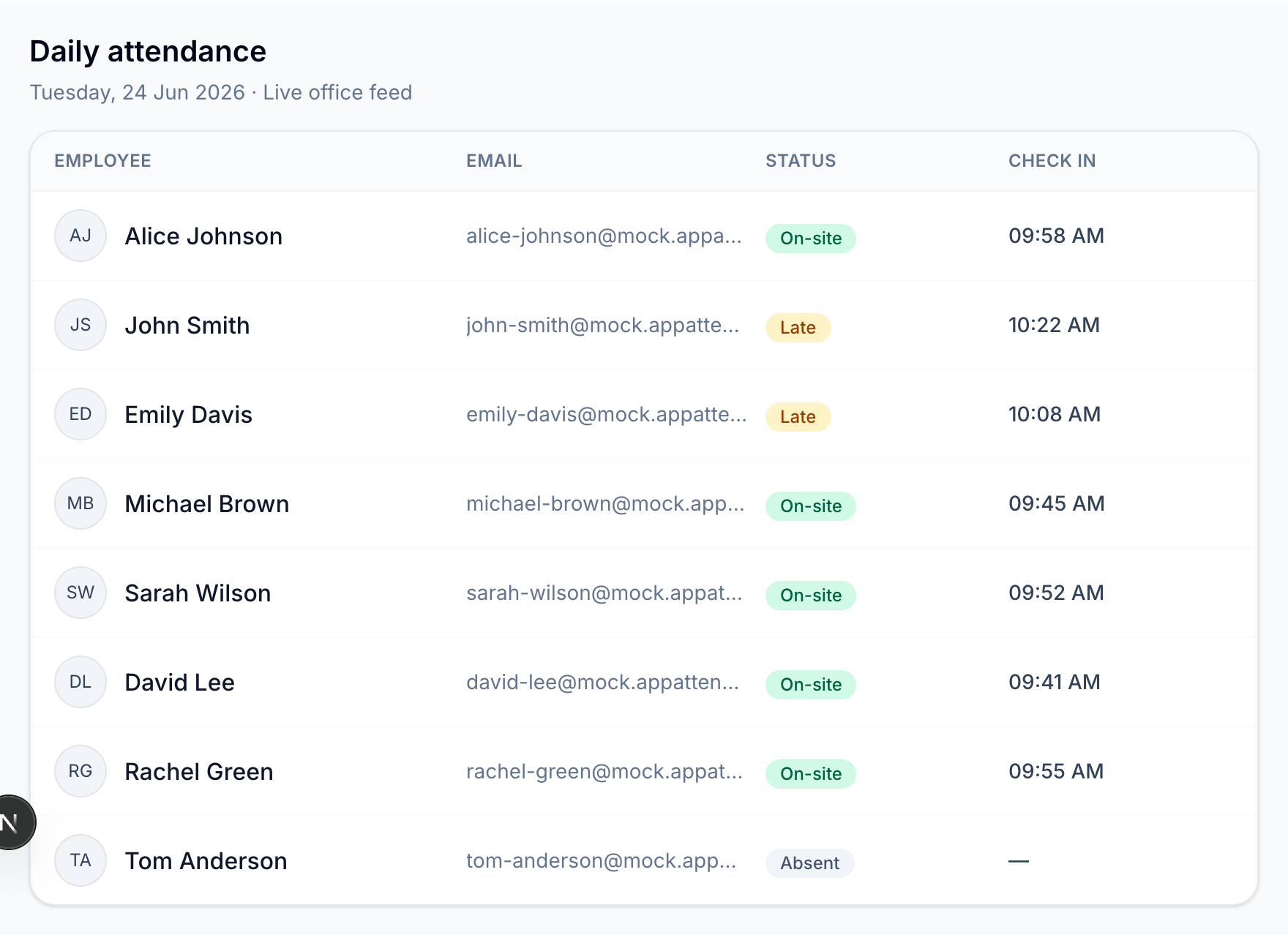Click the 09:45 AM check-in time

pos(1057,503)
